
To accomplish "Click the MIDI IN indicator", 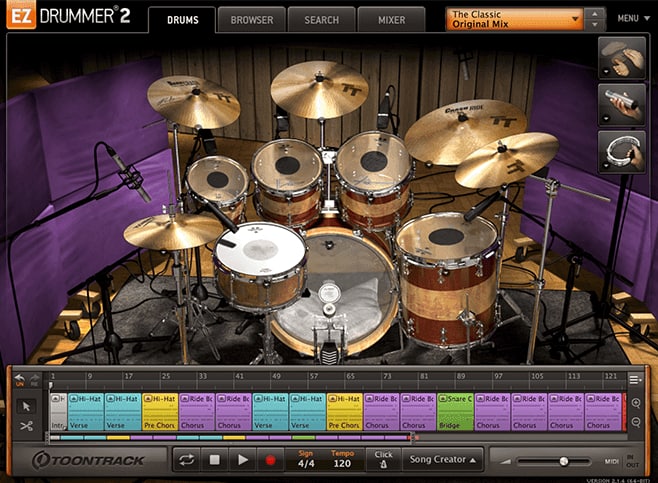I will pos(630,457).
